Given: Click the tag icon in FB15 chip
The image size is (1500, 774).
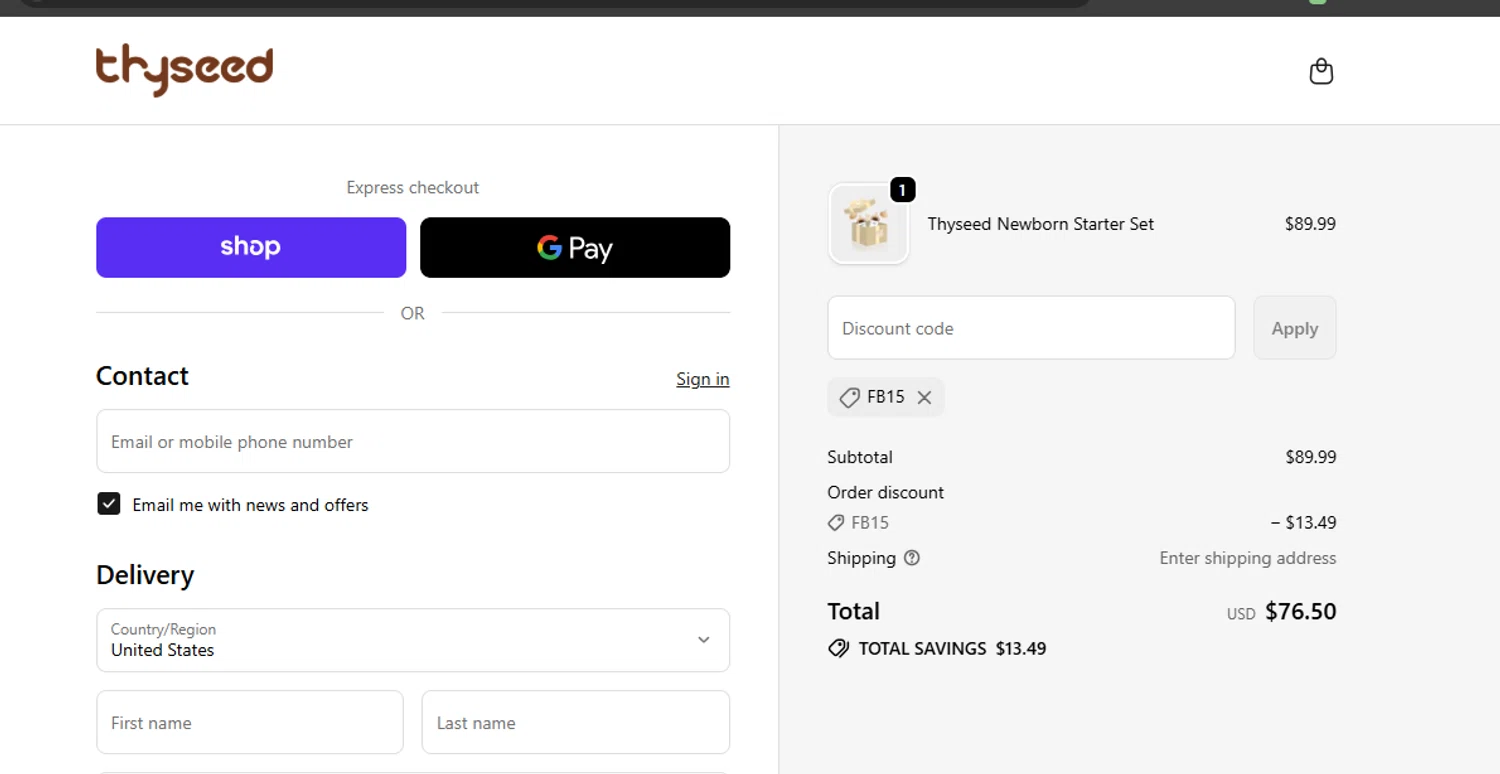Looking at the screenshot, I should (849, 397).
